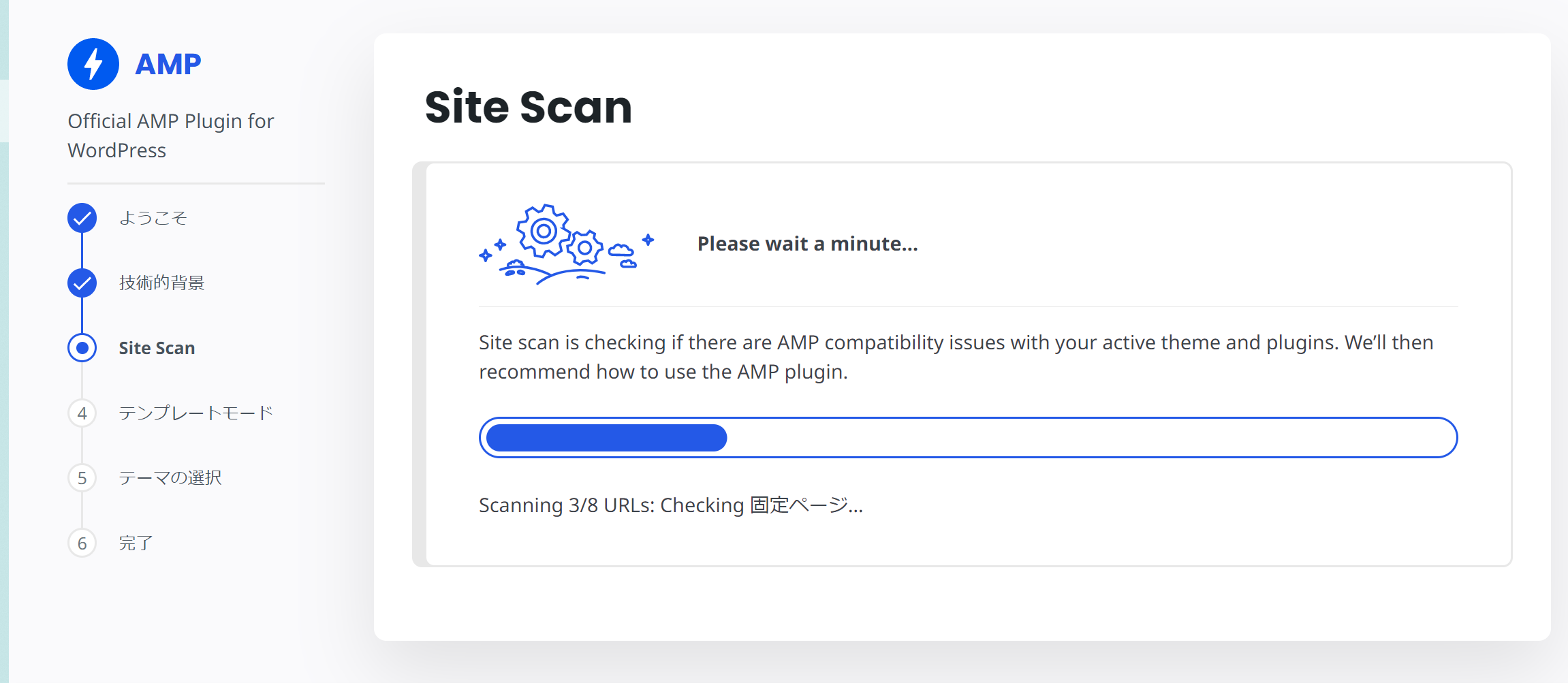1568x683 pixels.
Task: Click the Please wait a minute message
Action: click(808, 244)
